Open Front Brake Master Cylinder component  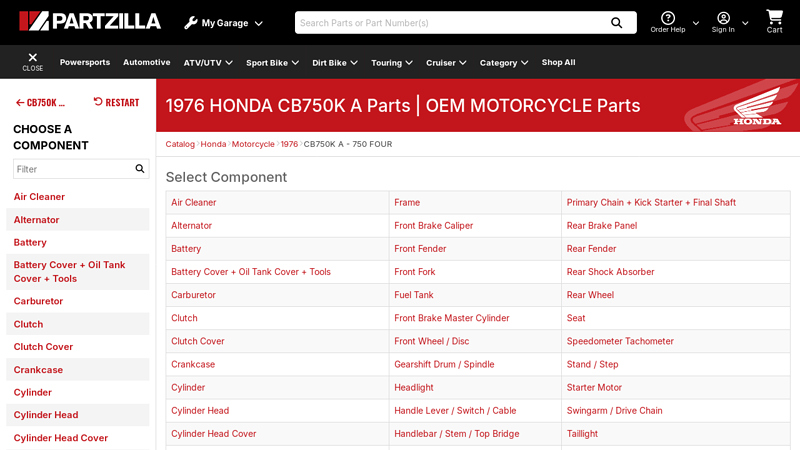point(452,318)
